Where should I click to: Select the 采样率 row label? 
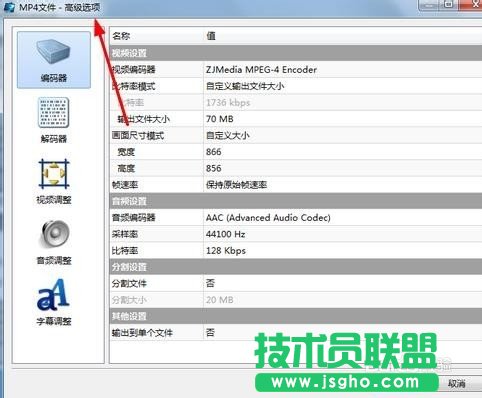point(125,234)
